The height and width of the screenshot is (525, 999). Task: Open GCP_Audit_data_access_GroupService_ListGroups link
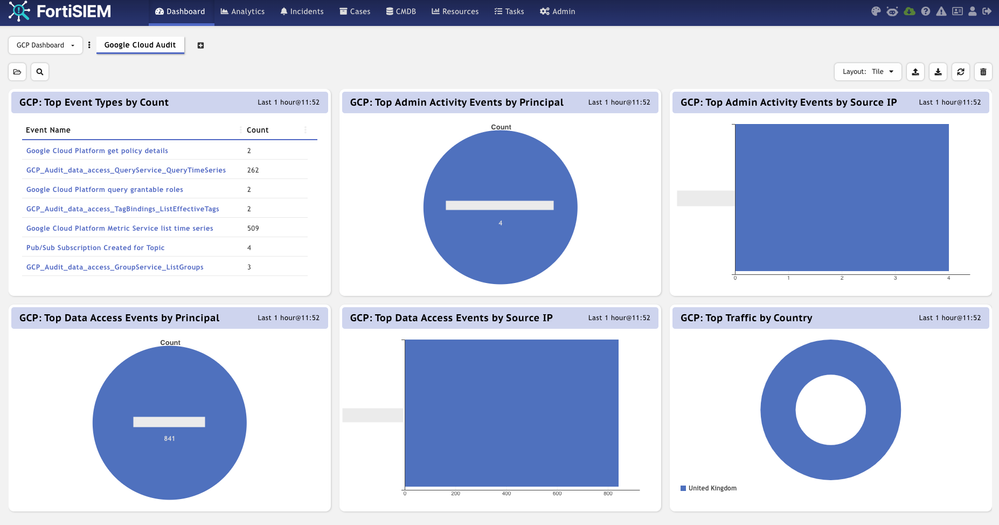(x=115, y=267)
